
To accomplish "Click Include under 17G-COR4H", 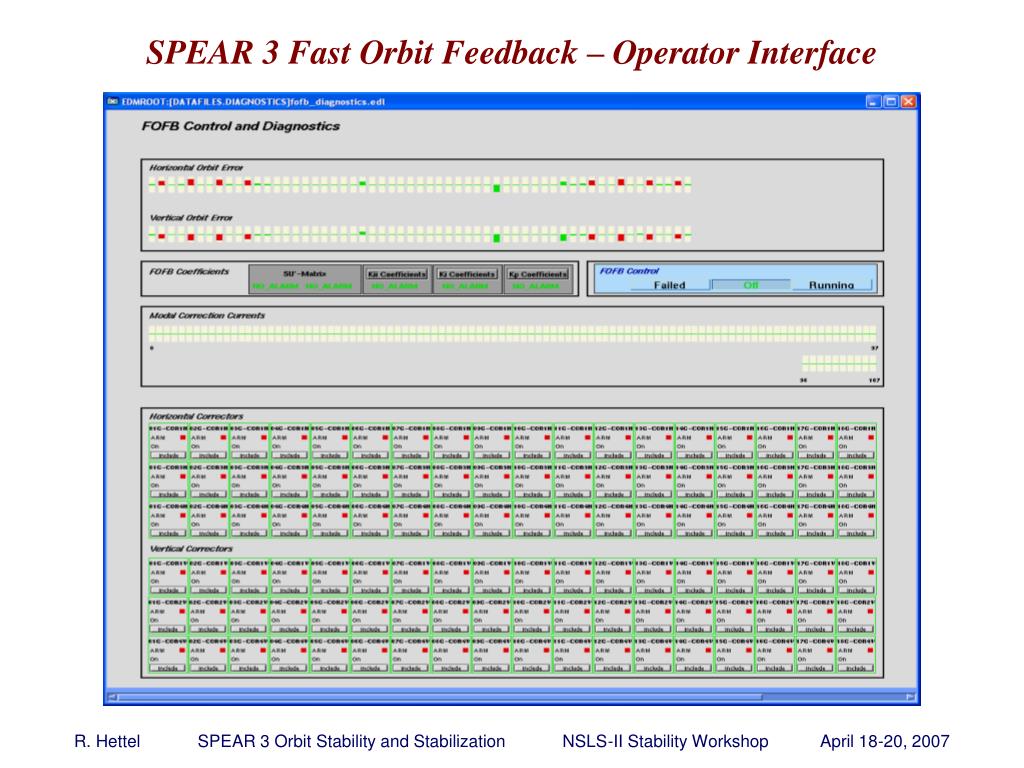I will [x=816, y=534].
